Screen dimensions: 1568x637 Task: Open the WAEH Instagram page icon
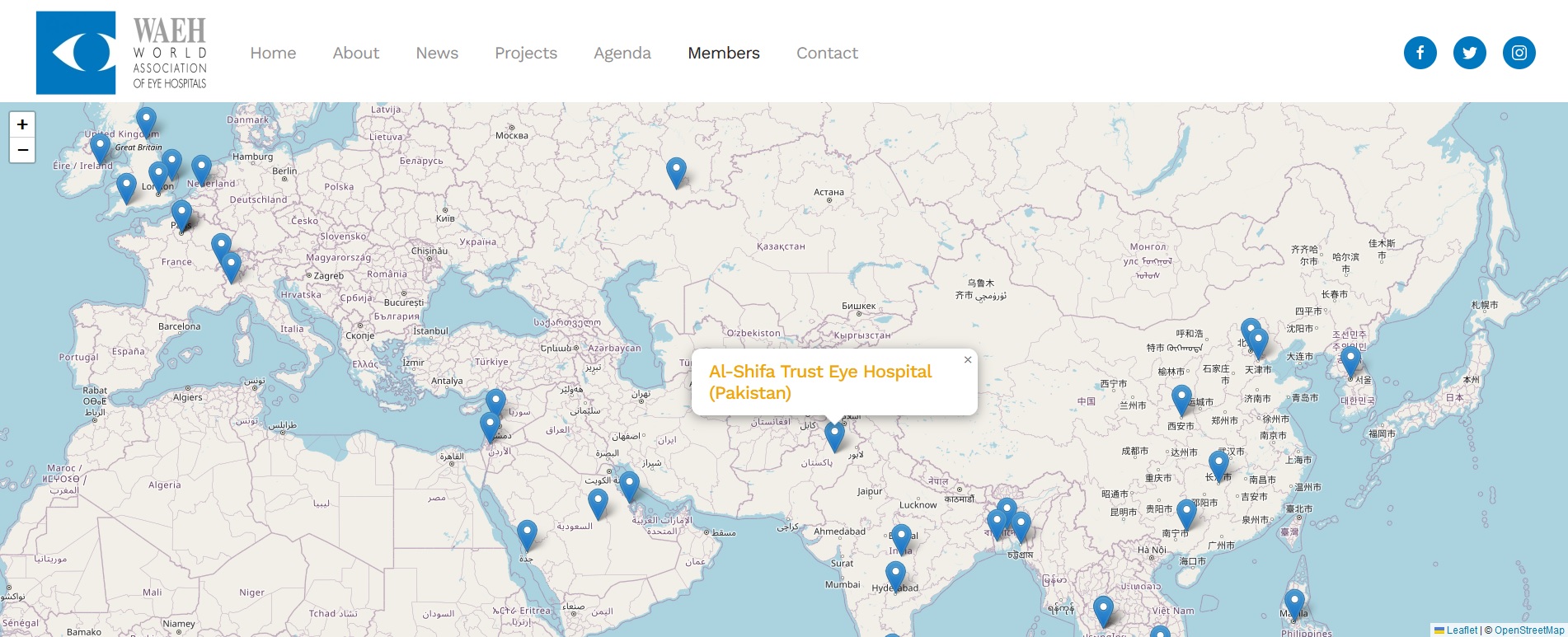(1519, 53)
